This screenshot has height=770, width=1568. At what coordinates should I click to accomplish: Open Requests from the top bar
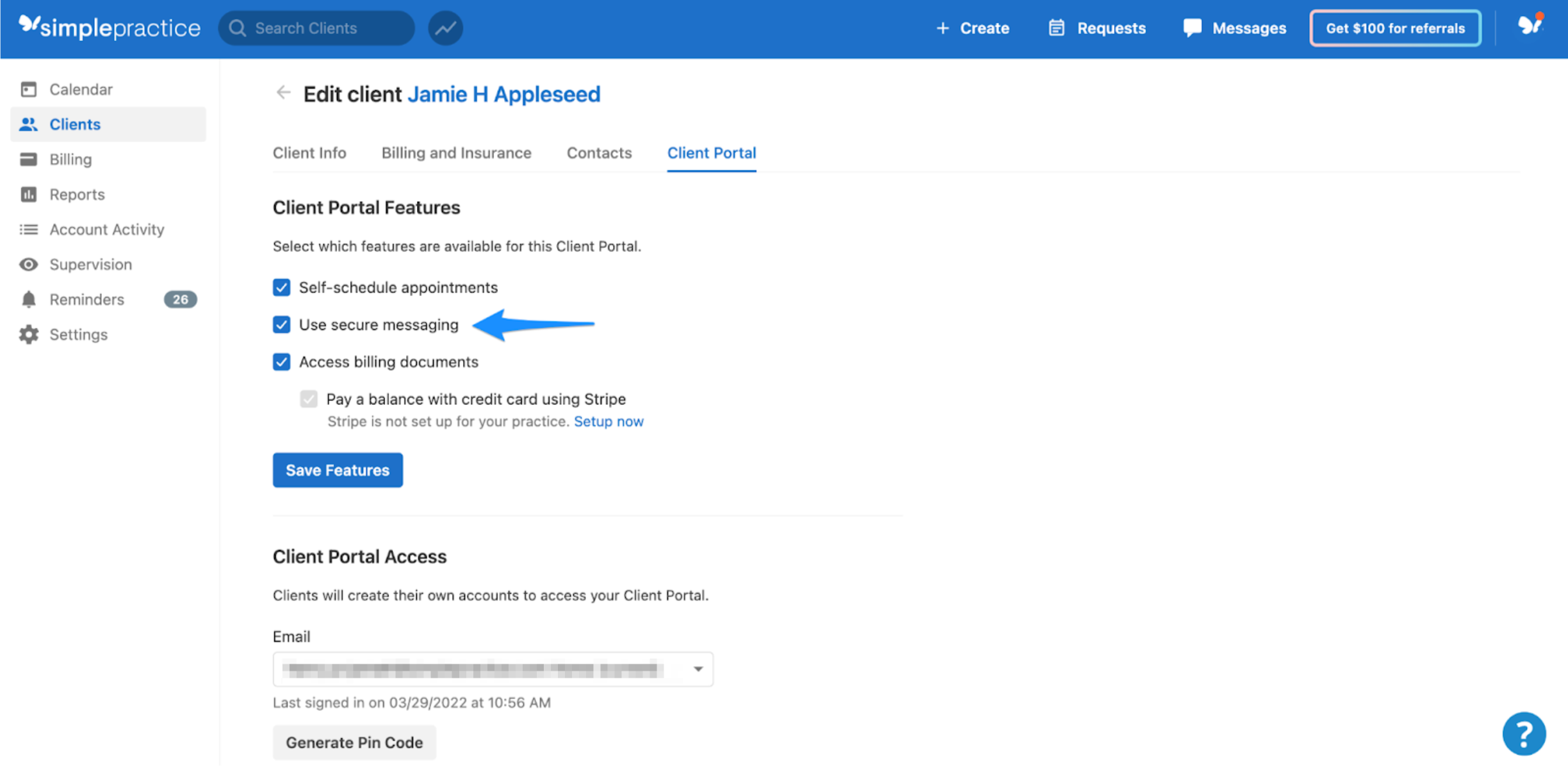[x=1095, y=28]
